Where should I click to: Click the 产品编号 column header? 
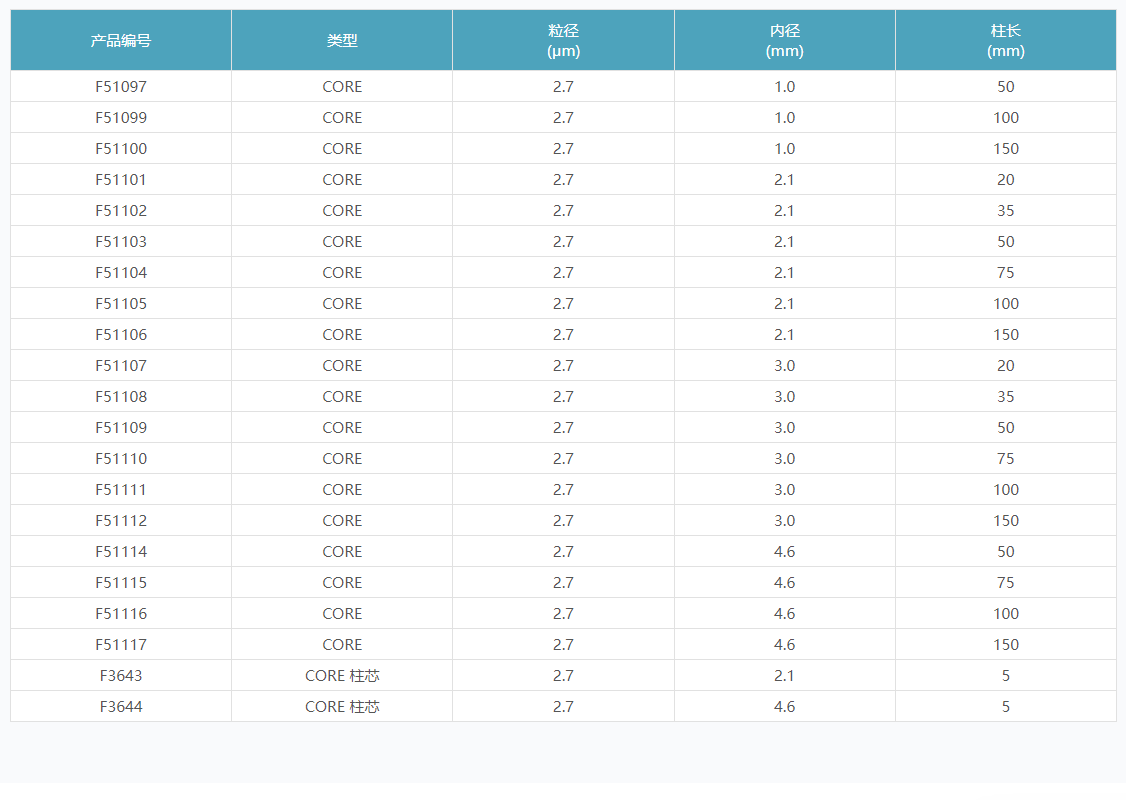click(121, 40)
